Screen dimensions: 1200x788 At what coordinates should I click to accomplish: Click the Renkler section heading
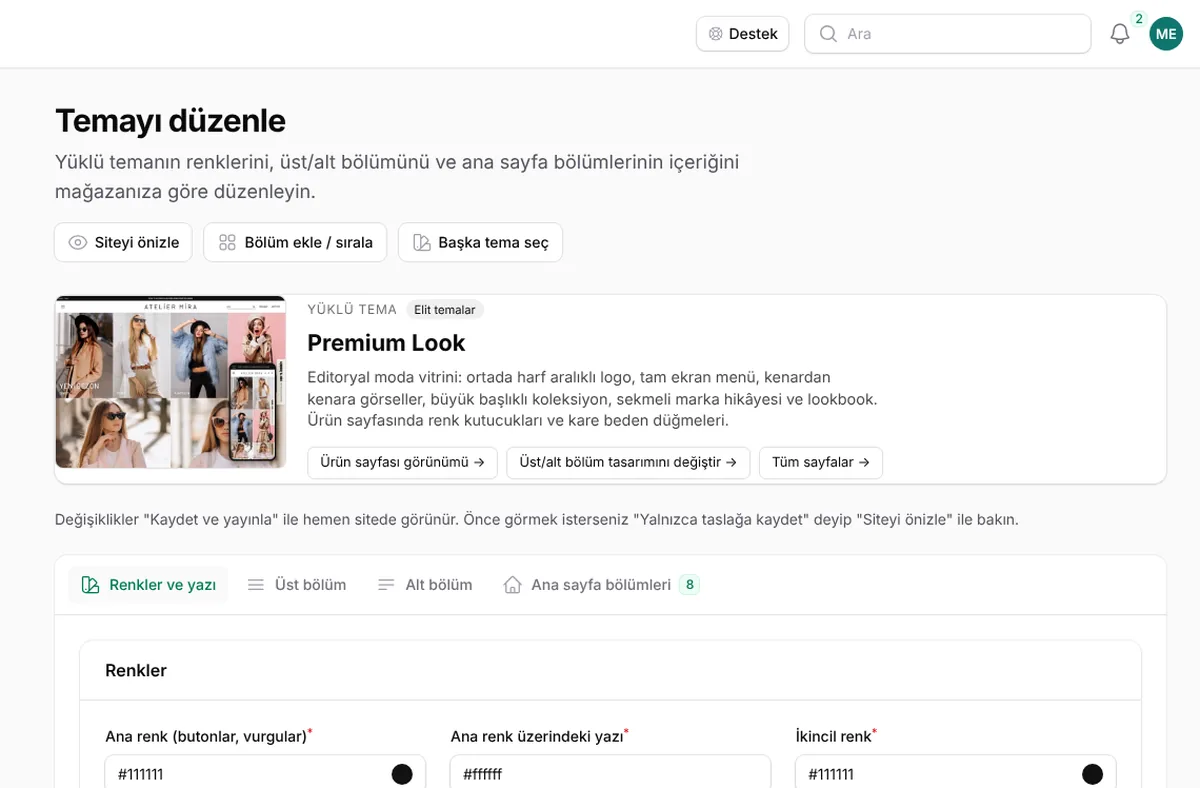click(136, 671)
